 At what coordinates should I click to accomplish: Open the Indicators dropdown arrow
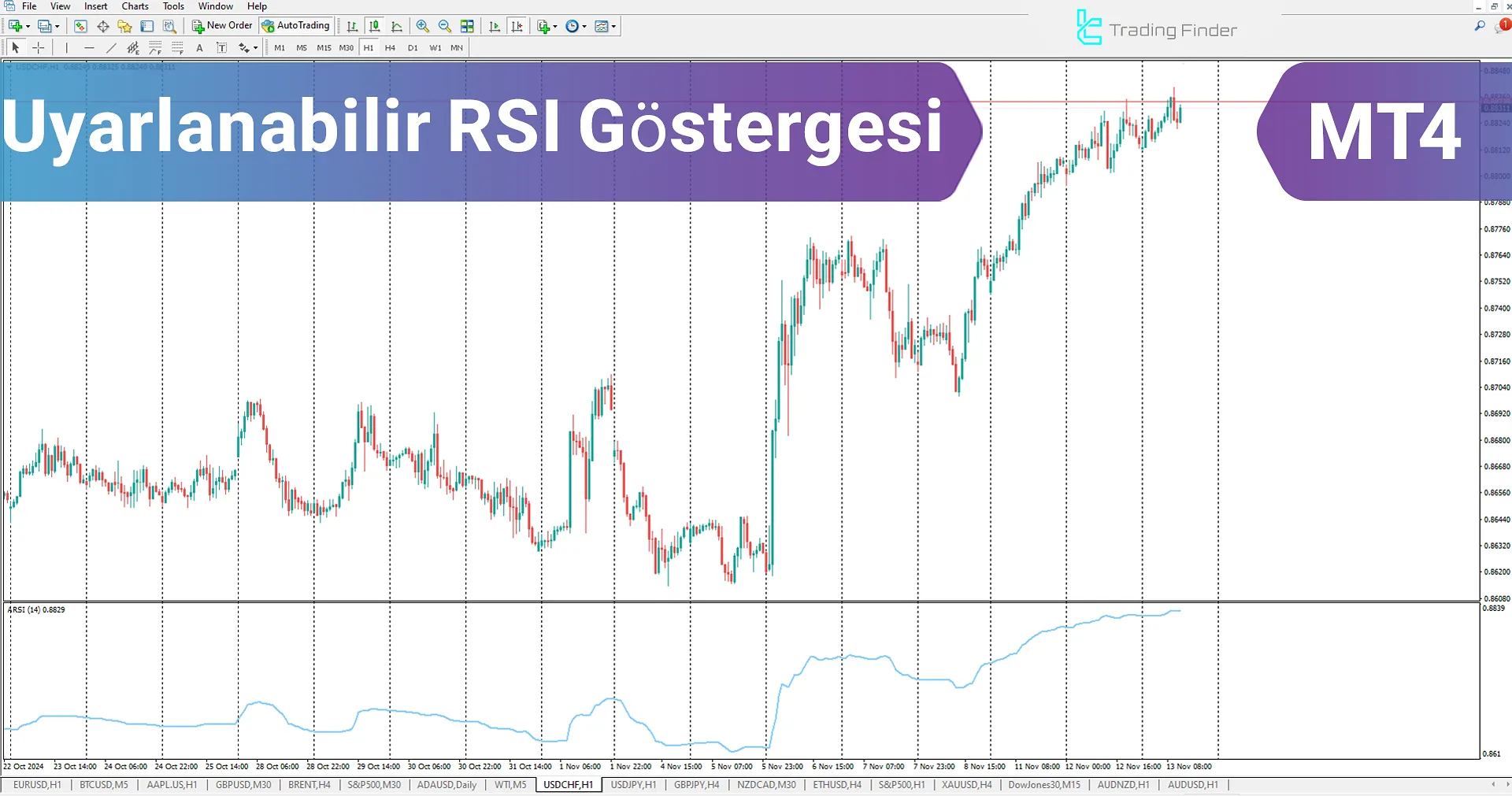click(x=554, y=26)
